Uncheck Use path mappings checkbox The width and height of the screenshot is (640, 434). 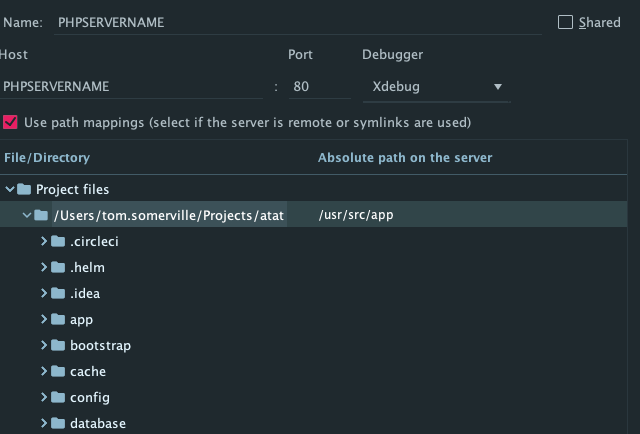pyautogui.click(x=10, y=122)
